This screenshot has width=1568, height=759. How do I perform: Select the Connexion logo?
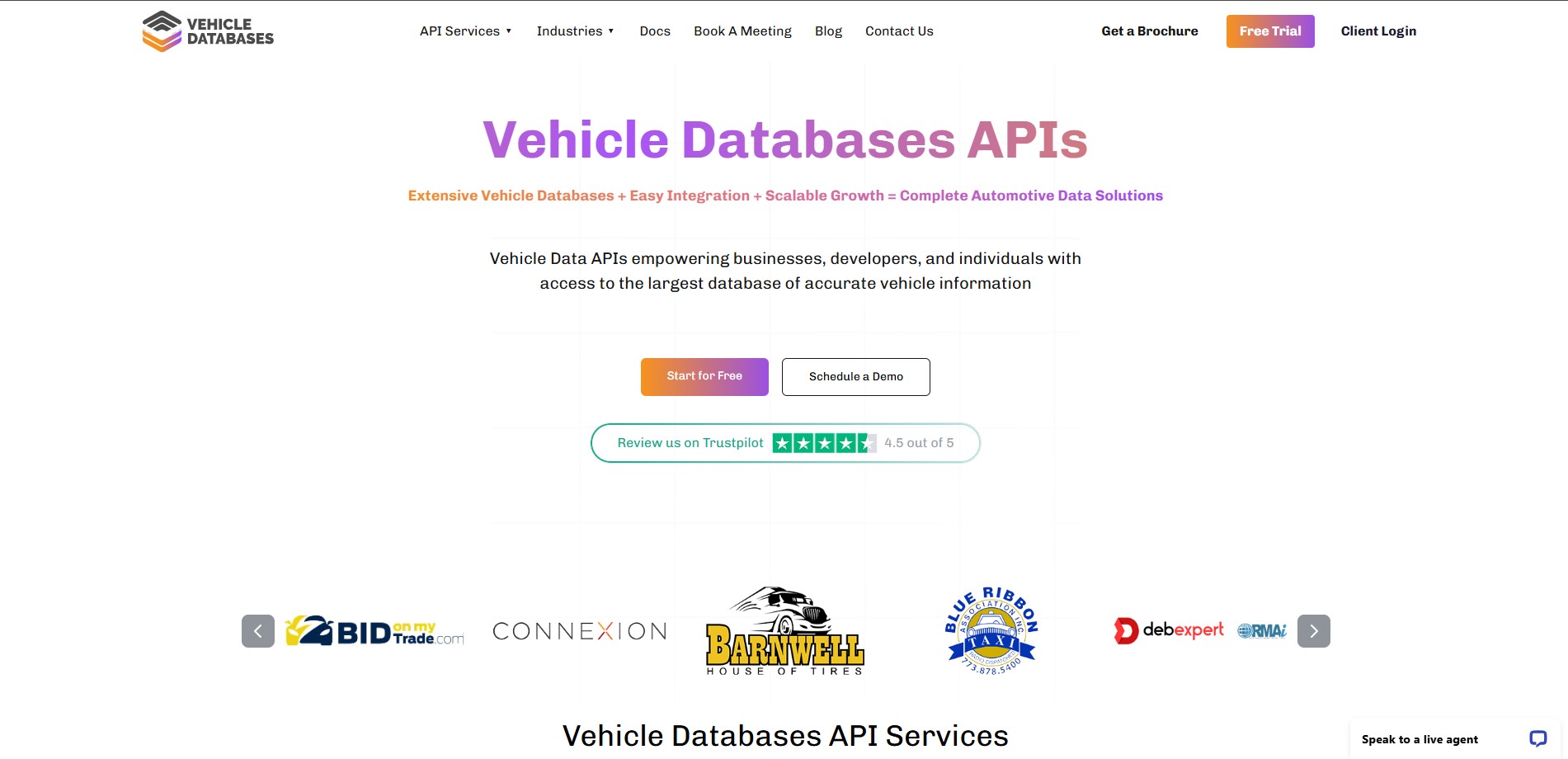click(x=579, y=631)
